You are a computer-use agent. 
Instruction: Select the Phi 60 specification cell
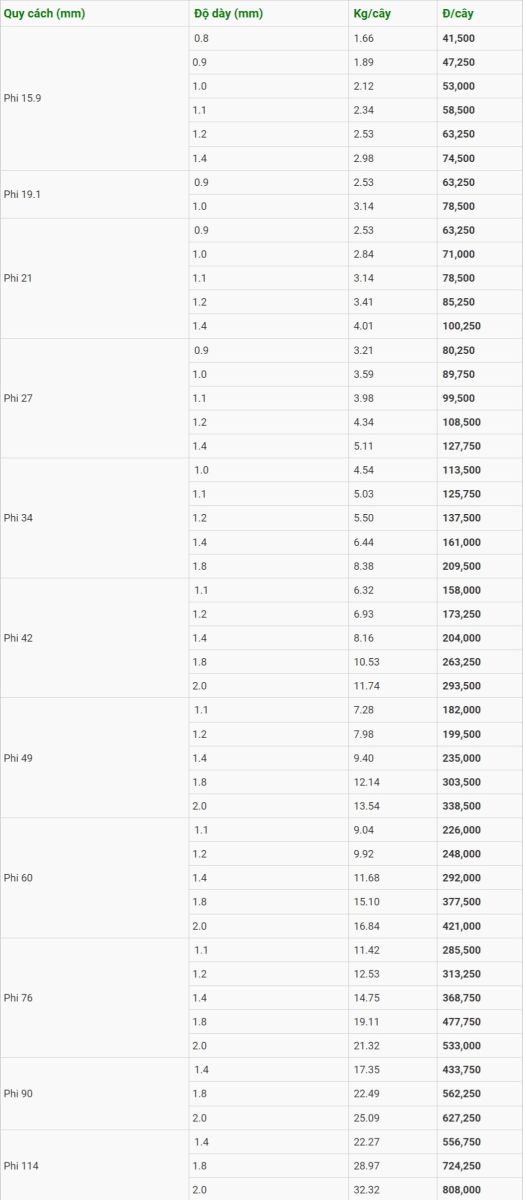(94, 878)
